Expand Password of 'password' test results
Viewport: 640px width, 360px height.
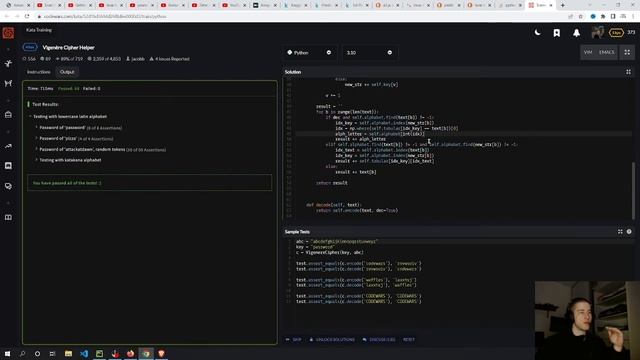point(80,128)
